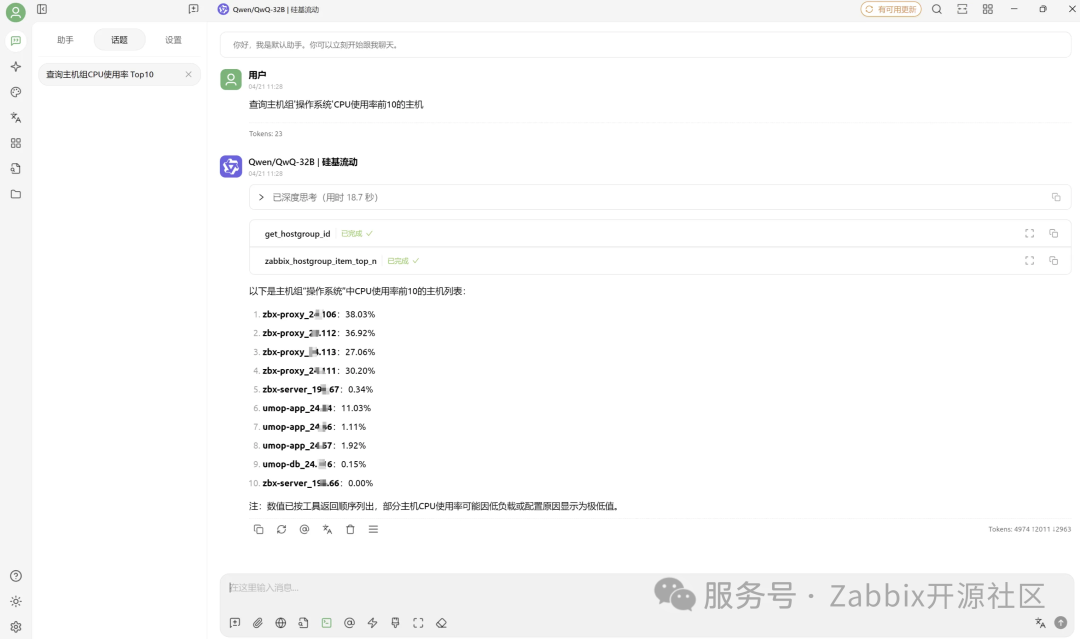Open the agents page via grid icon
The width and height of the screenshot is (1080, 639).
tap(16, 142)
